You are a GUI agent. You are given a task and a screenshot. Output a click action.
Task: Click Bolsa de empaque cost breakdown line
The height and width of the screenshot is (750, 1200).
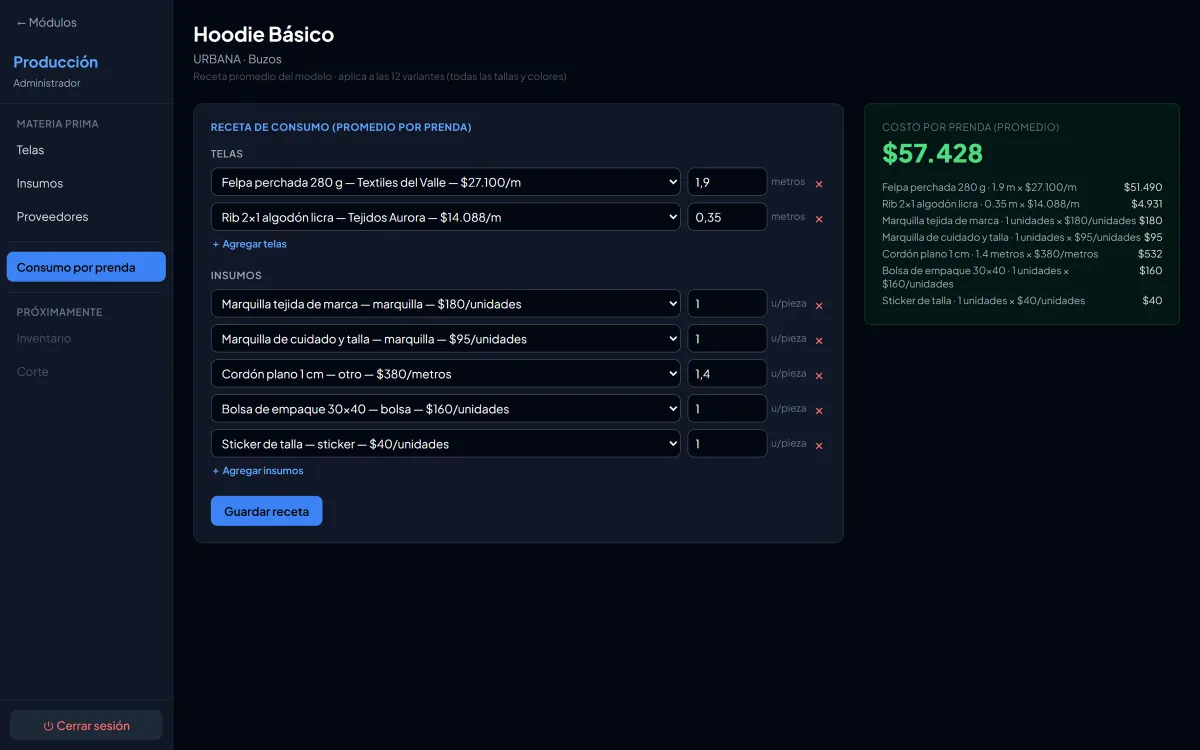click(1022, 277)
